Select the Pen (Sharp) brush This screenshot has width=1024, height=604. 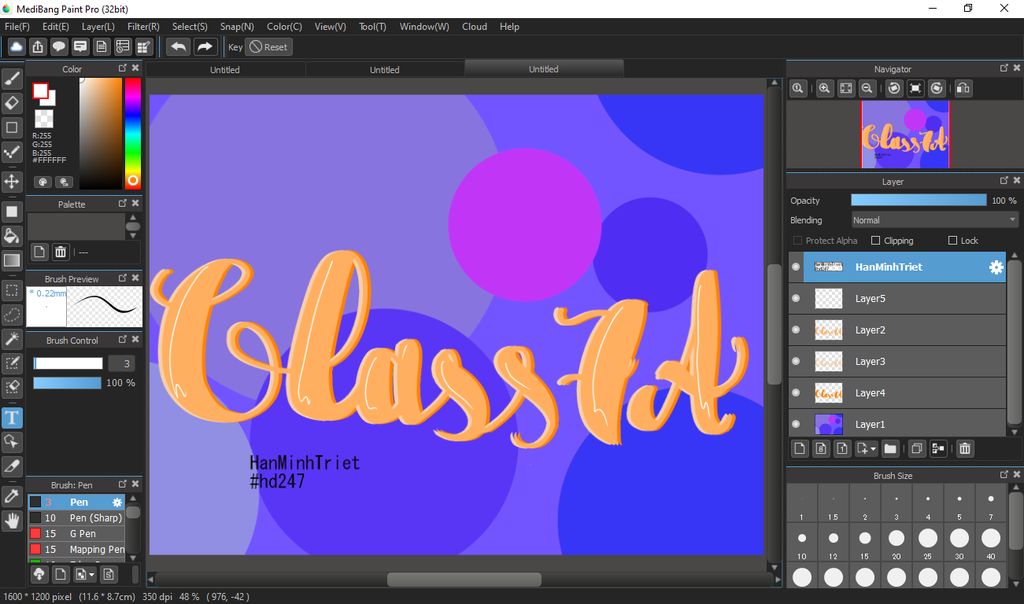(76, 518)
